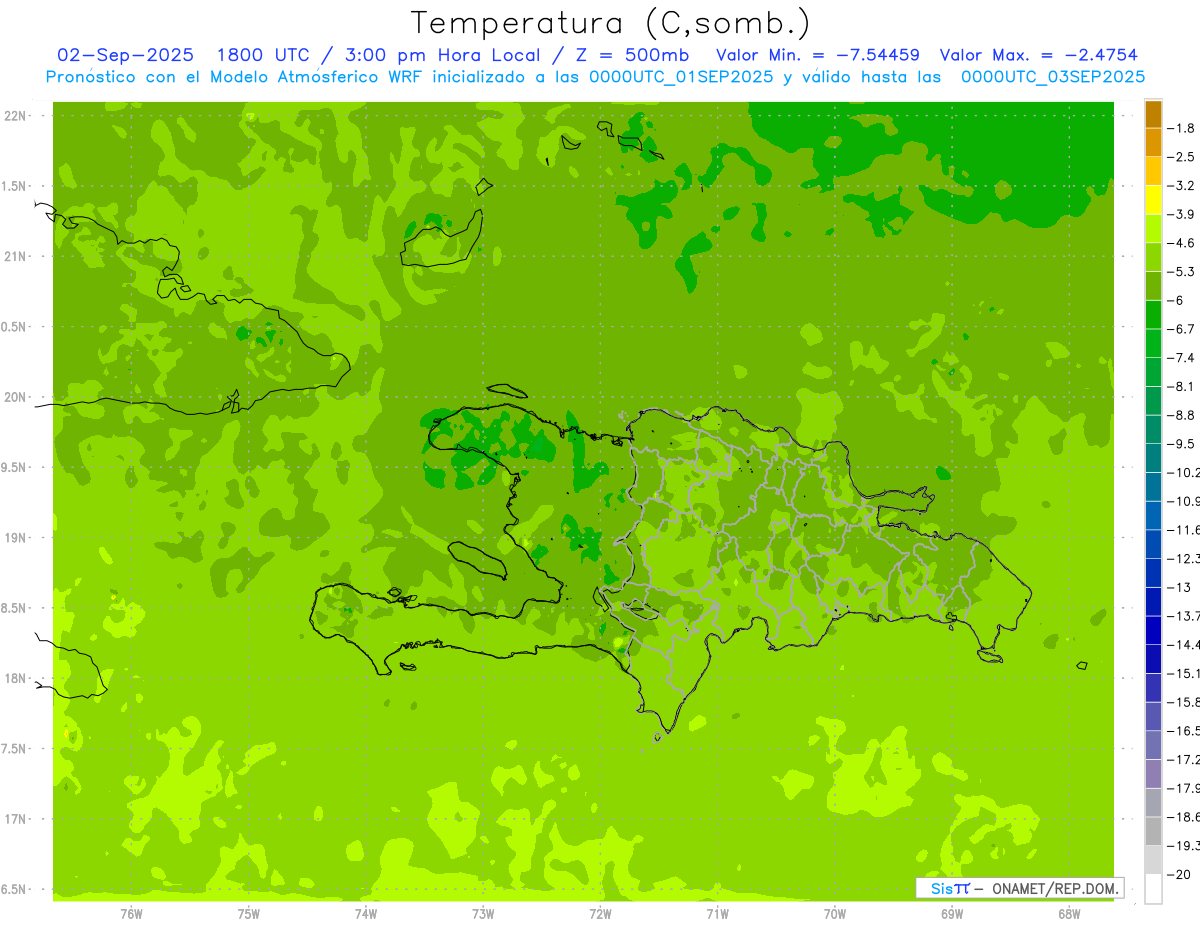The width and height of the screenshot is (1200, 927).
Task: Click the '76W' longitude label
Action: 131,914
